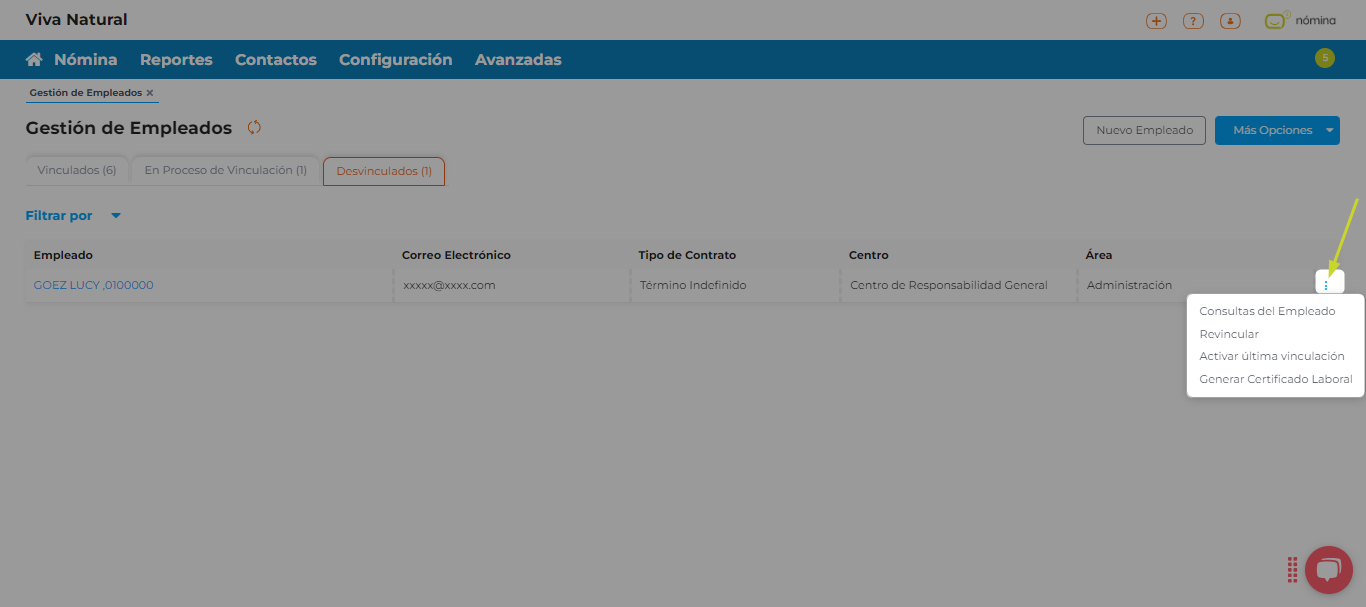
Task: Switch to the Vinculados (6) tab
Action: point(77,171)
